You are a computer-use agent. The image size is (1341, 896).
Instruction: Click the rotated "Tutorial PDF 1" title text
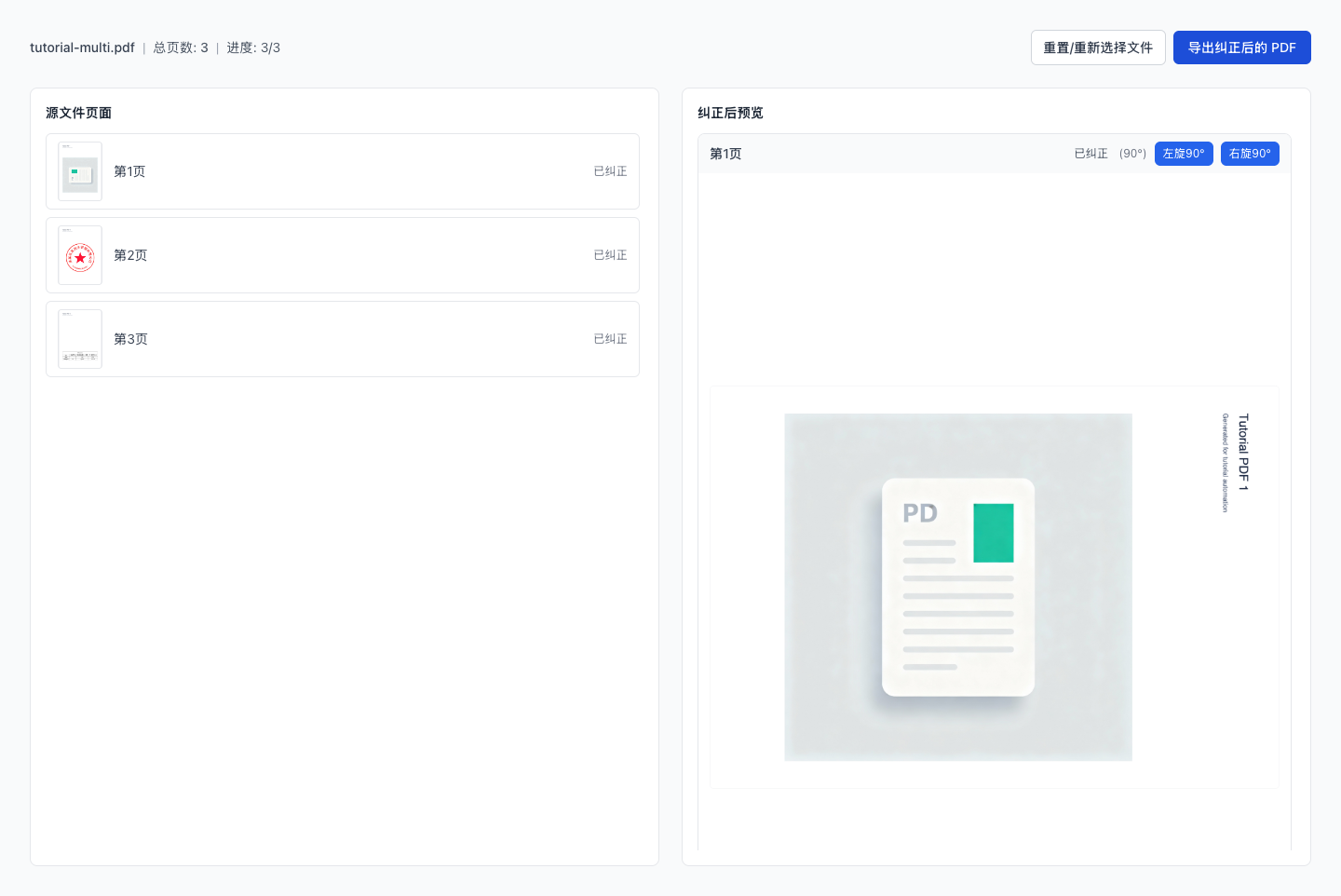(1243, 452)
